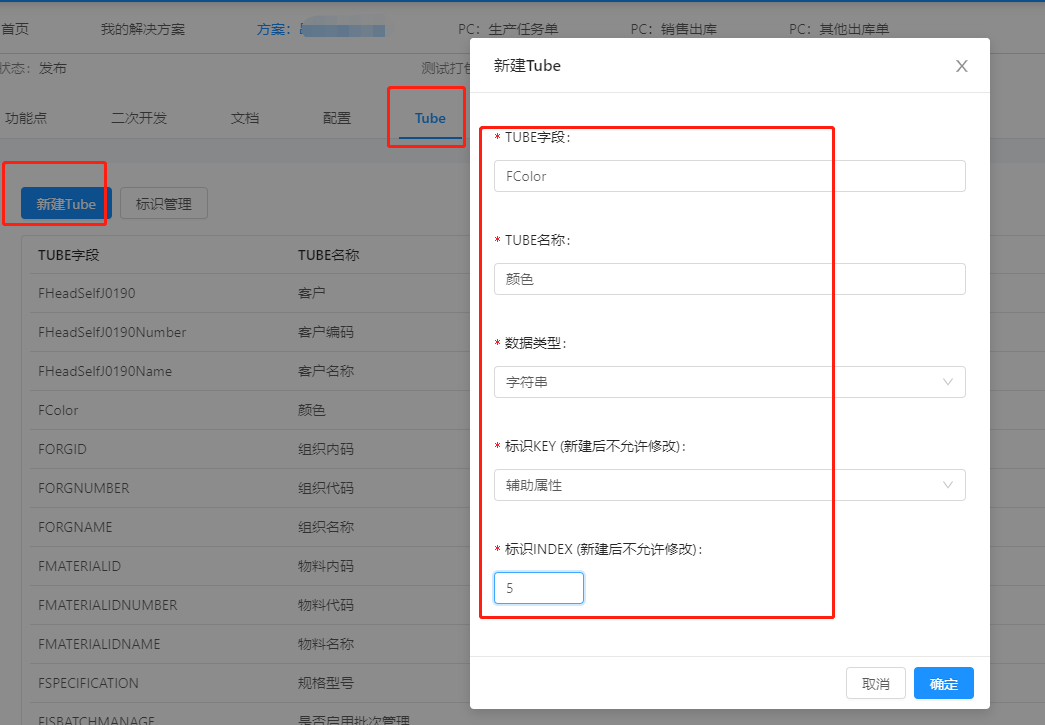Select the FMATERIALID table row

coord(250,566)
